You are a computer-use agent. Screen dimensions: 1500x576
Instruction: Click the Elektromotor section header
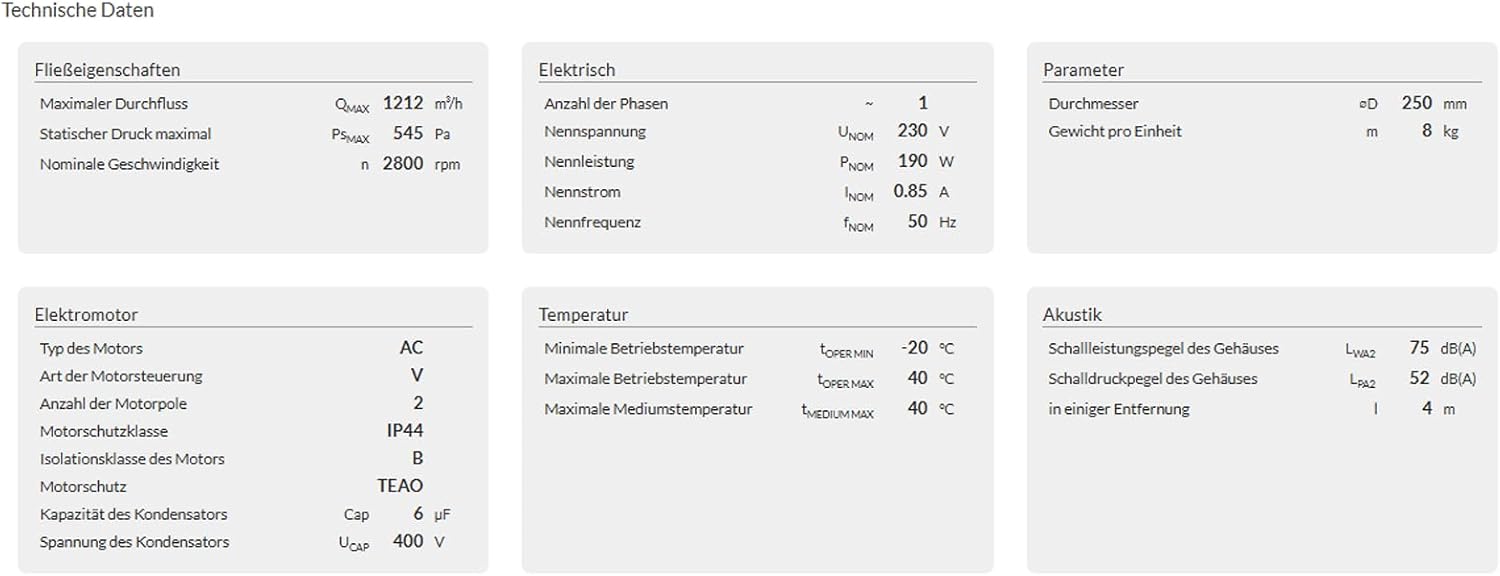point(86,315)
